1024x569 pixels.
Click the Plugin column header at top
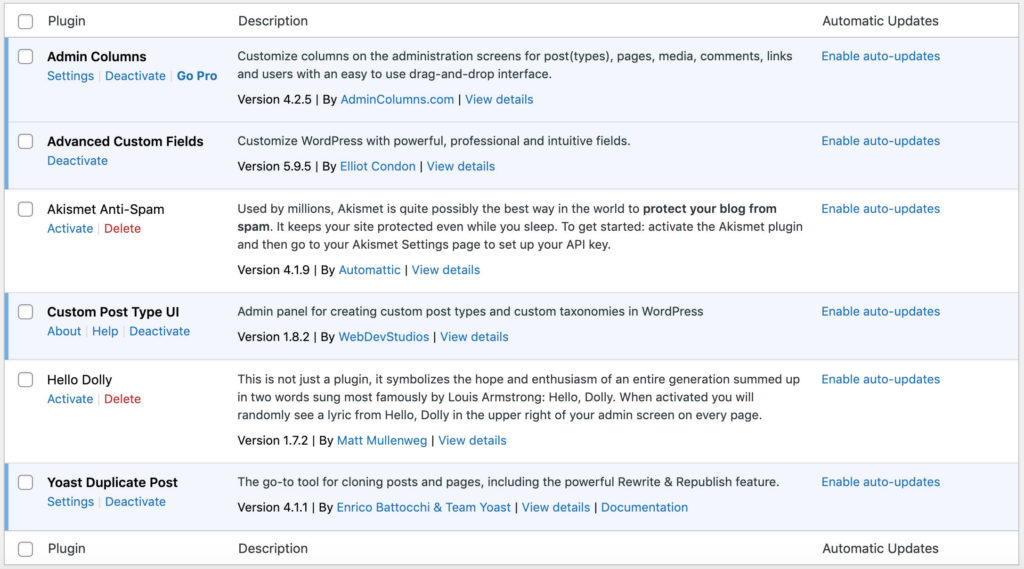click(x=67, y=21)
